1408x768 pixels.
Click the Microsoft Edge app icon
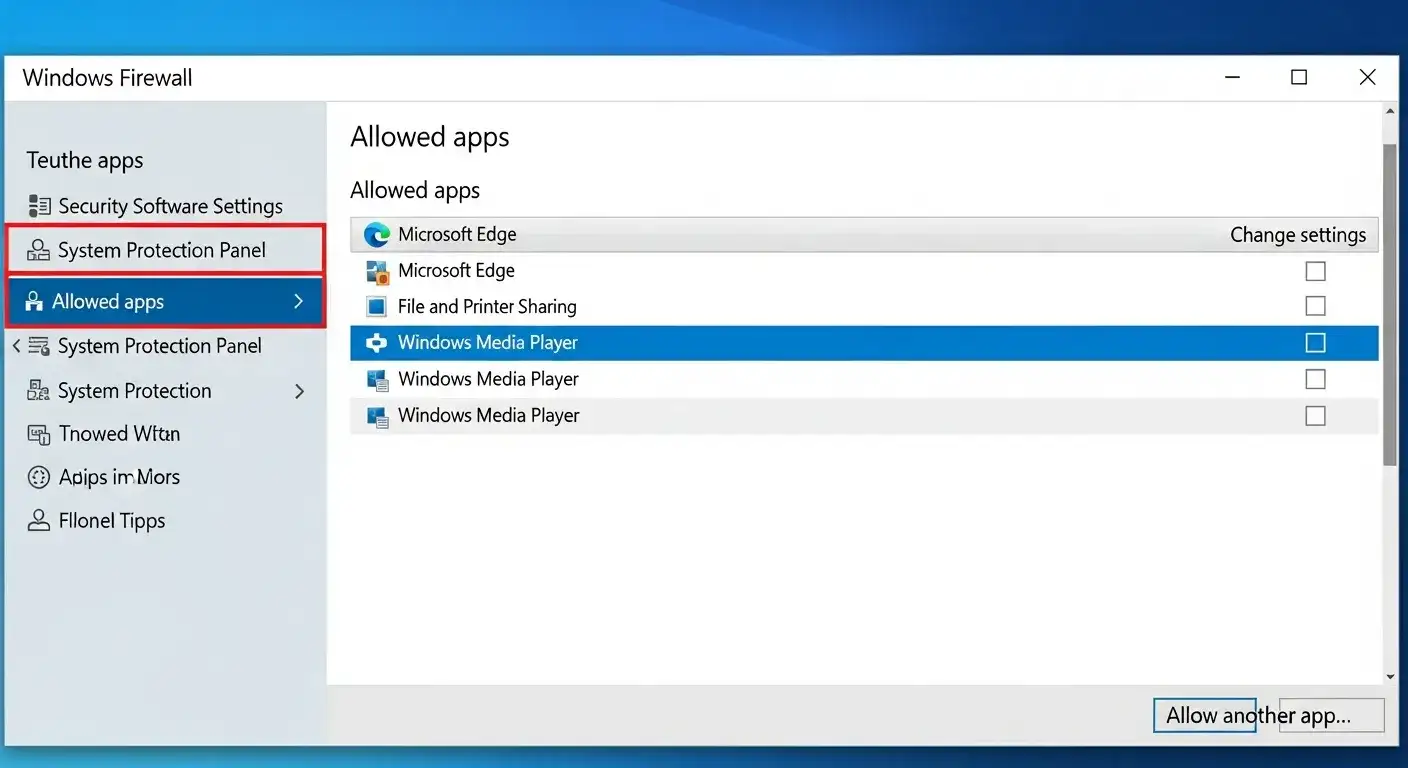pos(376,234)
